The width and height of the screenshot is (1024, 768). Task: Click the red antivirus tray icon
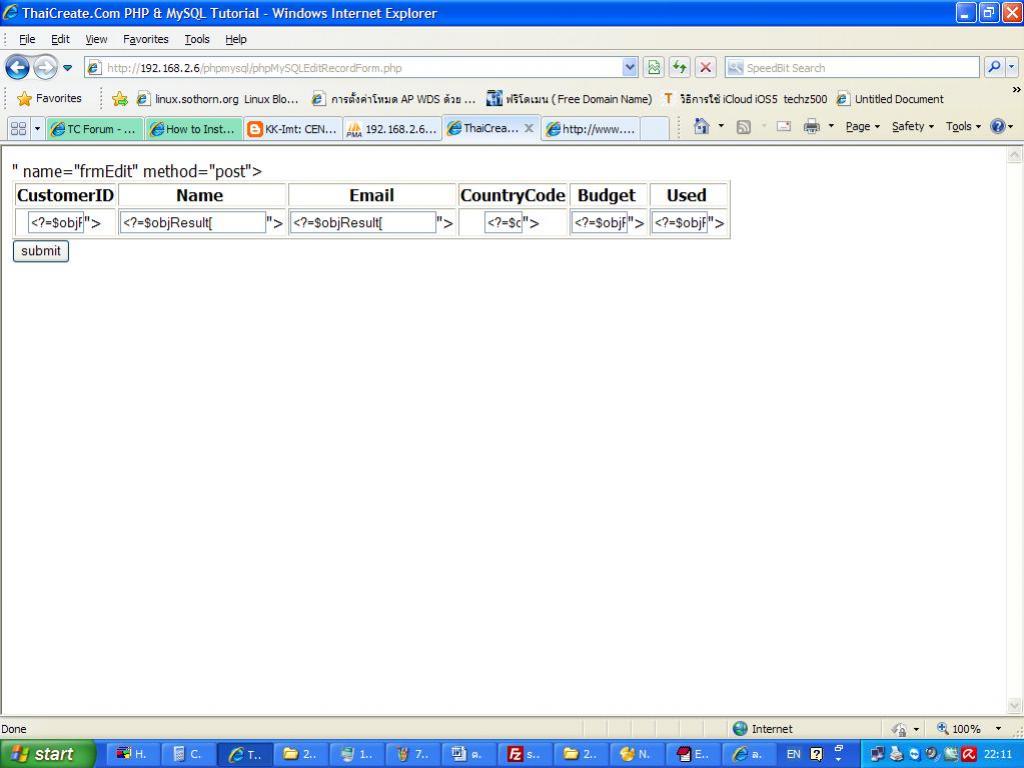coord(969,754)
